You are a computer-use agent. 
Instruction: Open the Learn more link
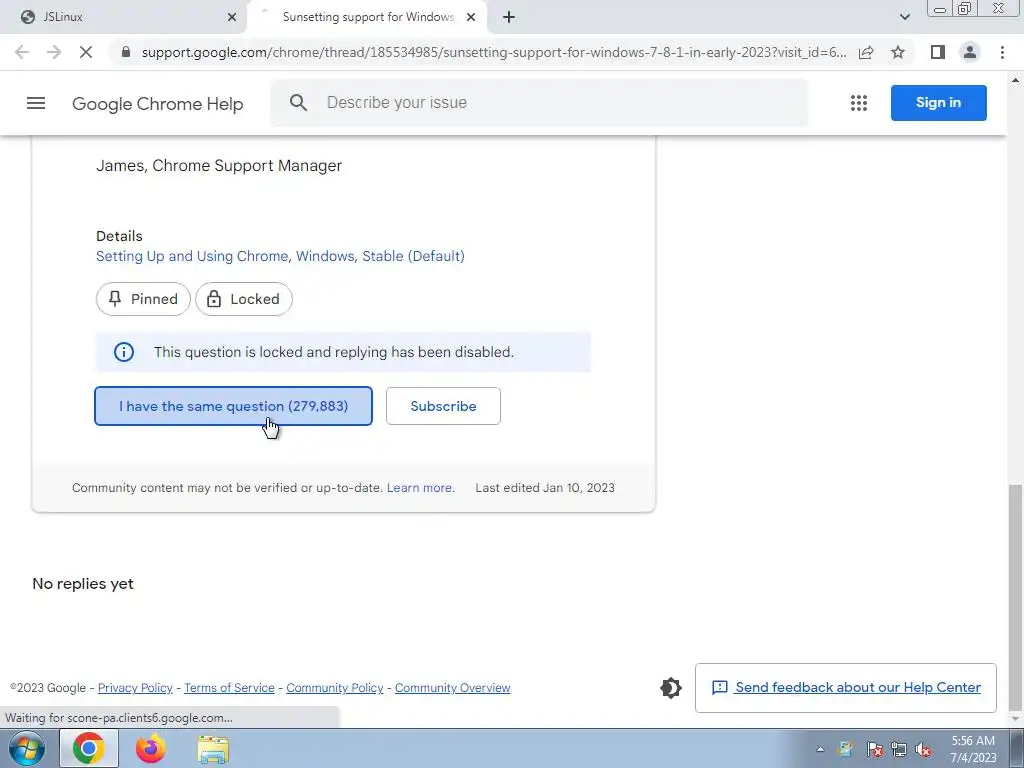pos(421,488)
